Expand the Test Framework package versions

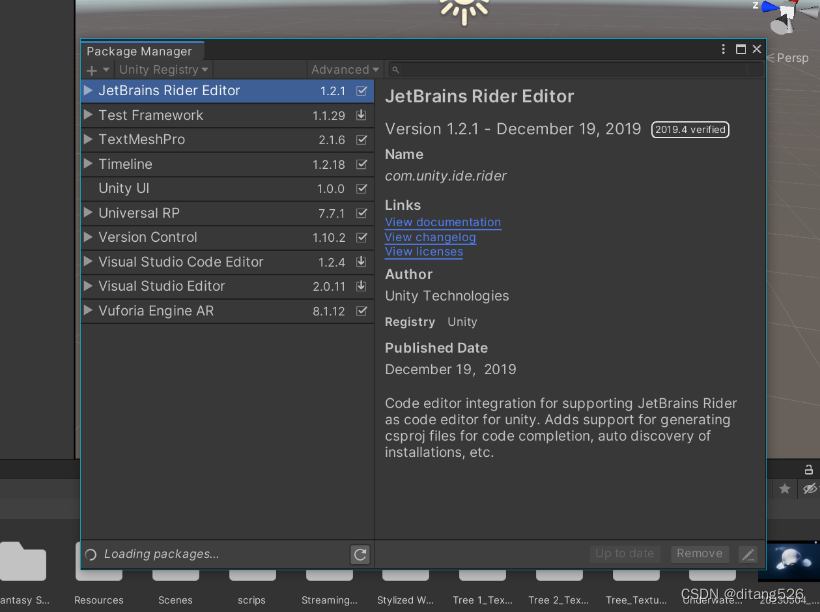click(88, 115)
